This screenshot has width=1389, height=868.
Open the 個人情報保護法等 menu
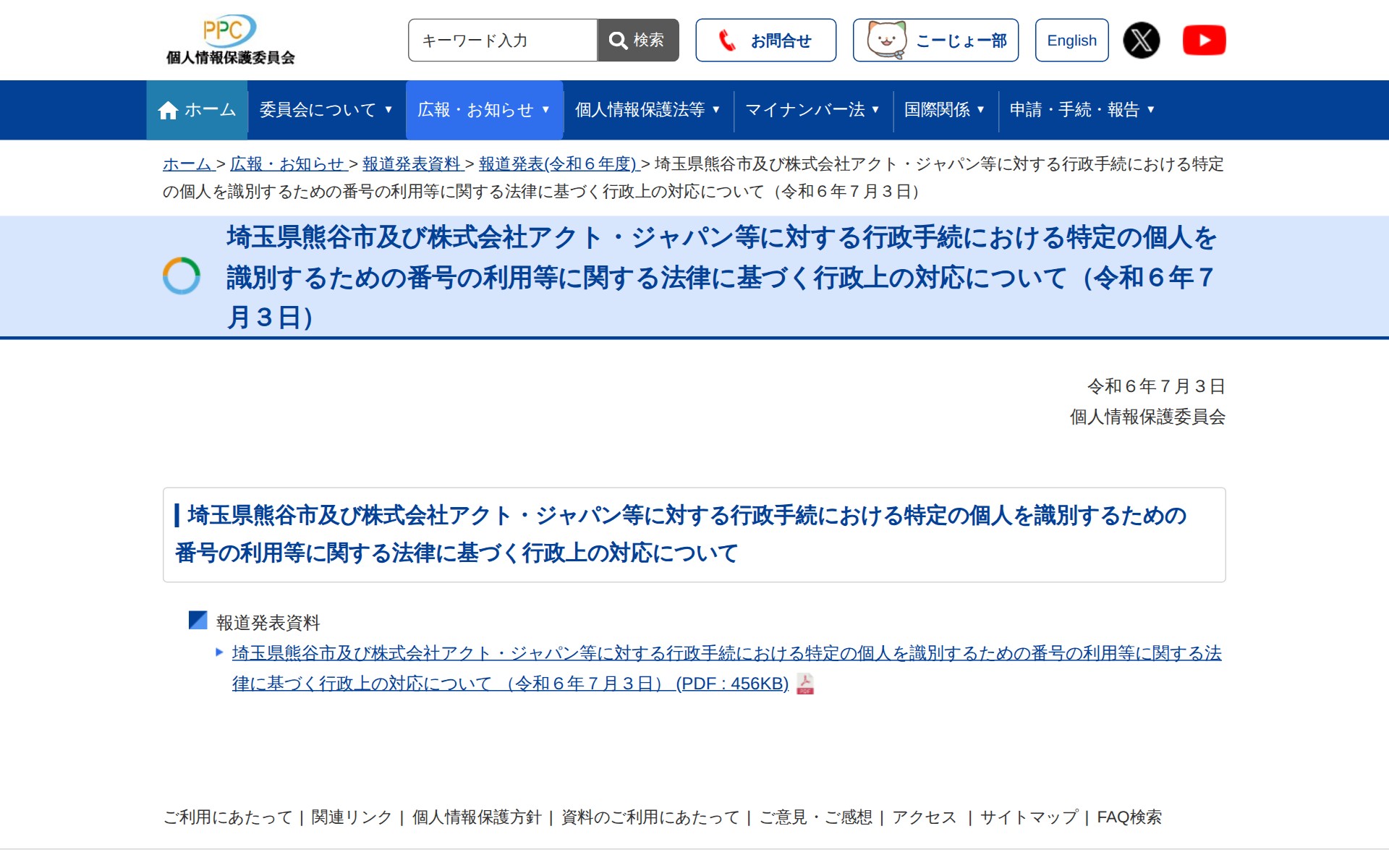coord(646,110)
